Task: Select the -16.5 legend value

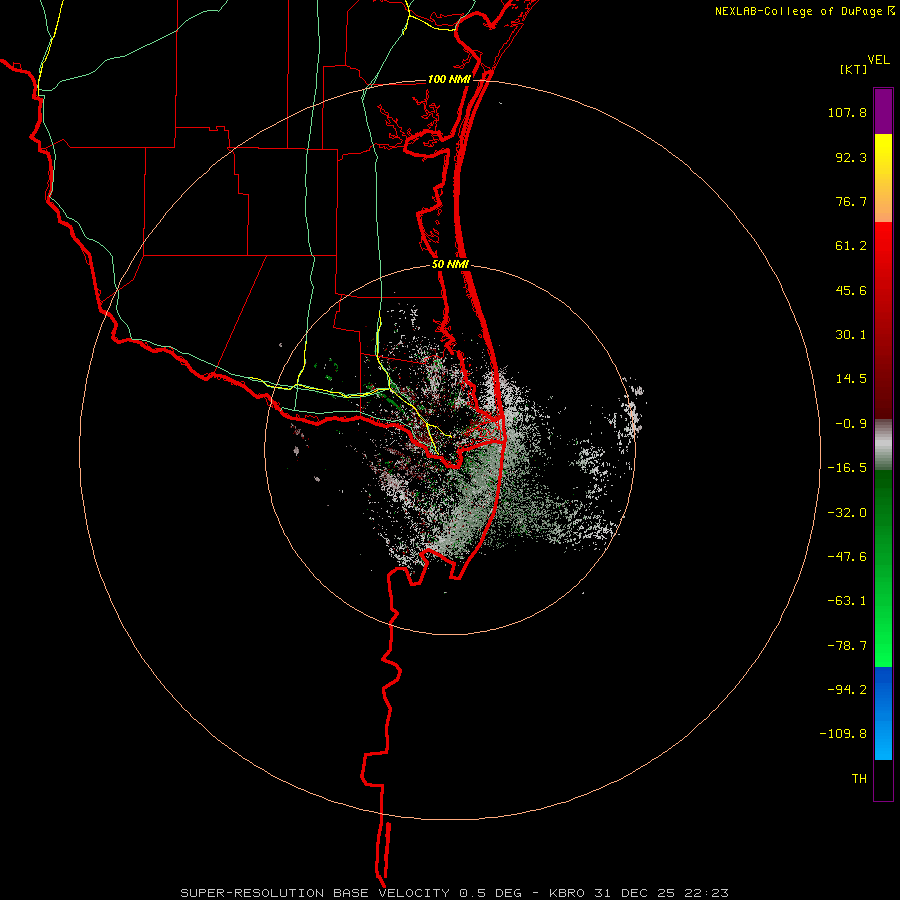Action: click(x=847, y=468)
